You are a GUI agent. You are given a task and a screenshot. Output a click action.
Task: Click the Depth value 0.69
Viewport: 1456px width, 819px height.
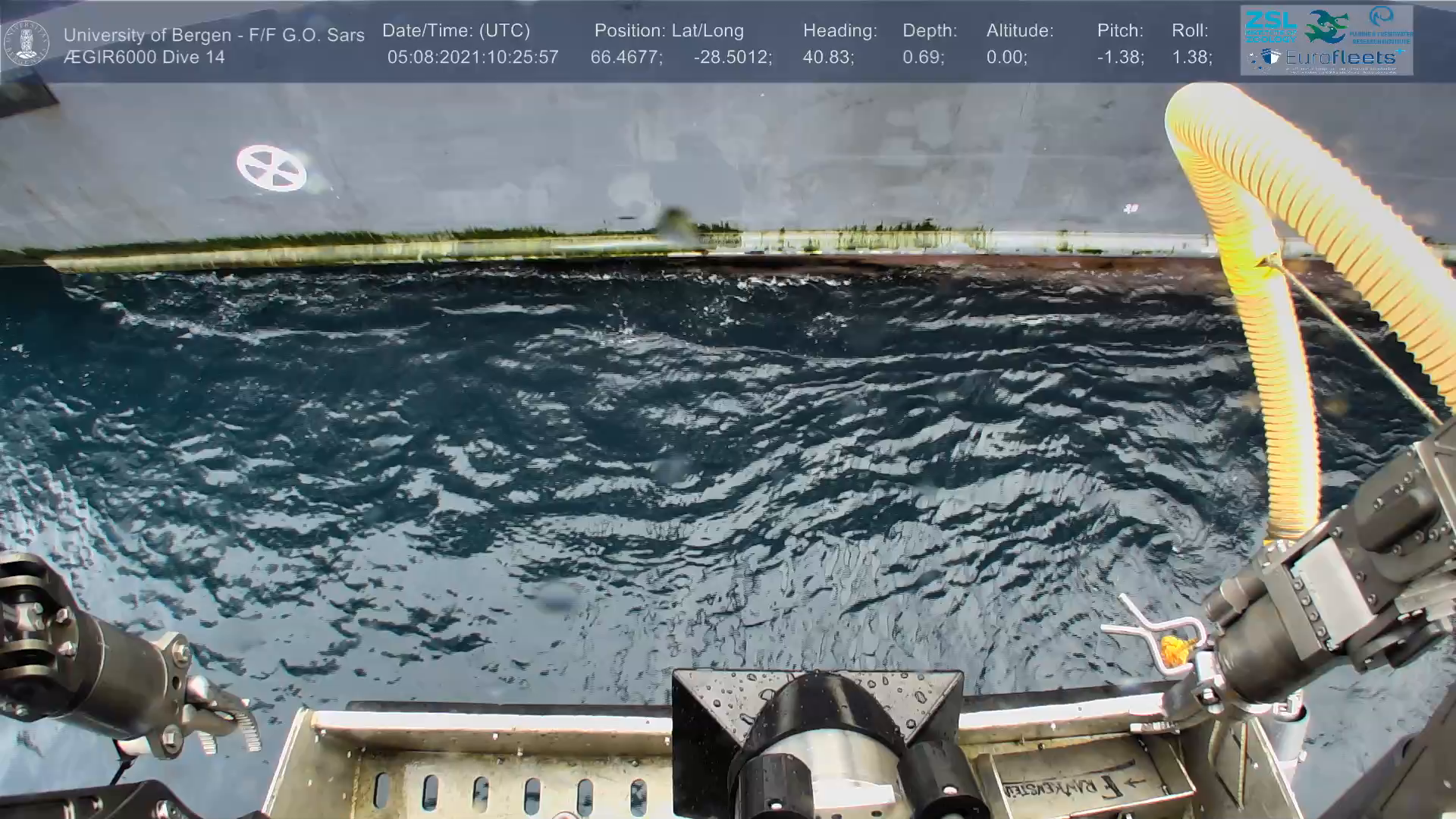tap(923, 58)
